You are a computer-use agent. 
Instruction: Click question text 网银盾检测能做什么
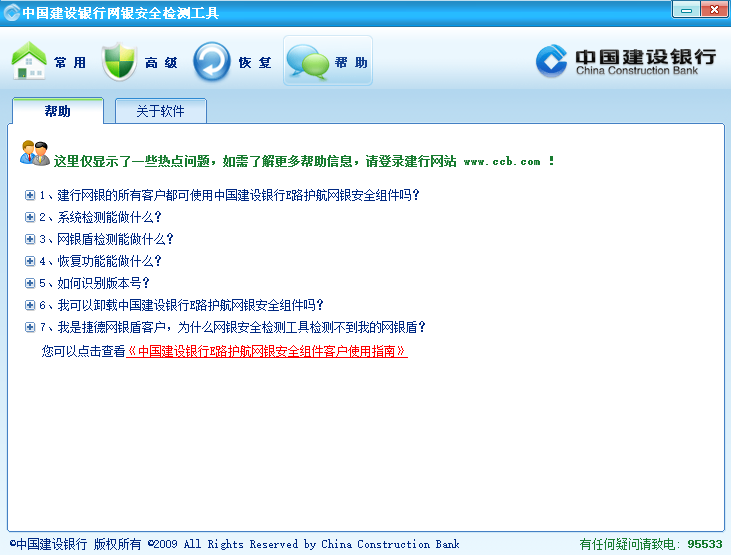[x=106, y=239]
